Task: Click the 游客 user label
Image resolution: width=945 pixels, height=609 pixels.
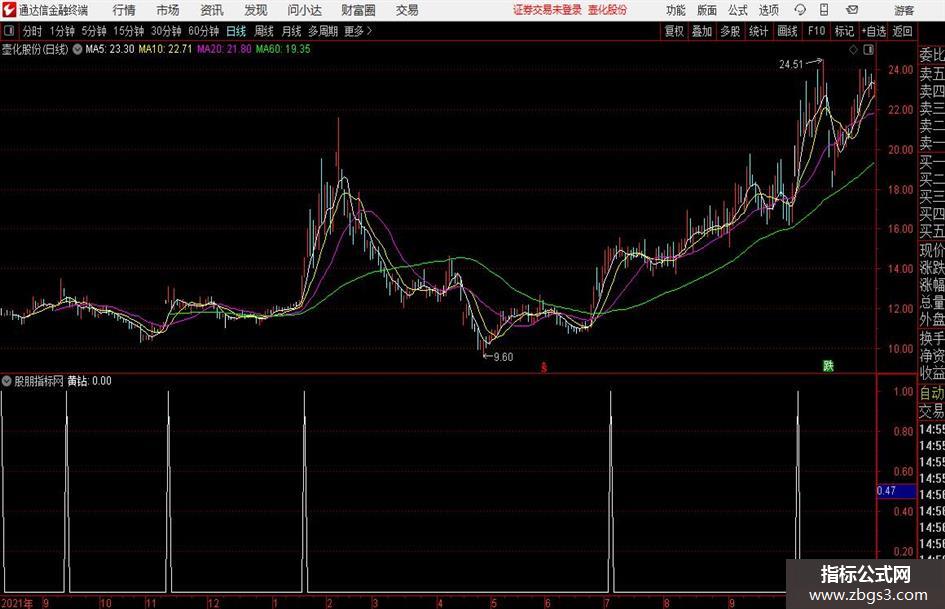Action: coord(904,10)
